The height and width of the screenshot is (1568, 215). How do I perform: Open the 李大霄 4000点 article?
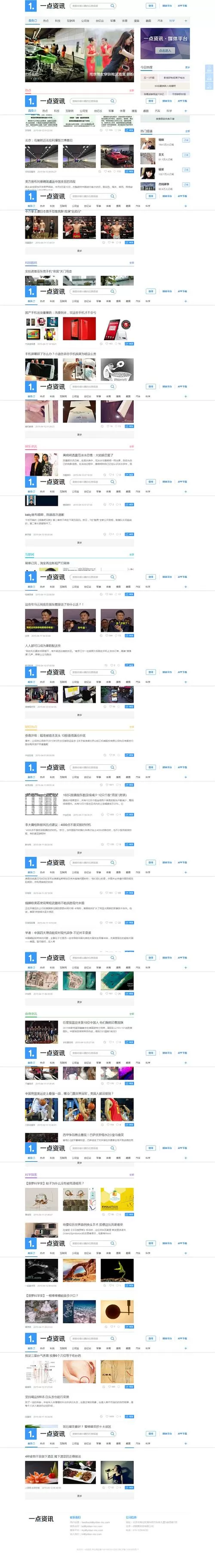58,825
